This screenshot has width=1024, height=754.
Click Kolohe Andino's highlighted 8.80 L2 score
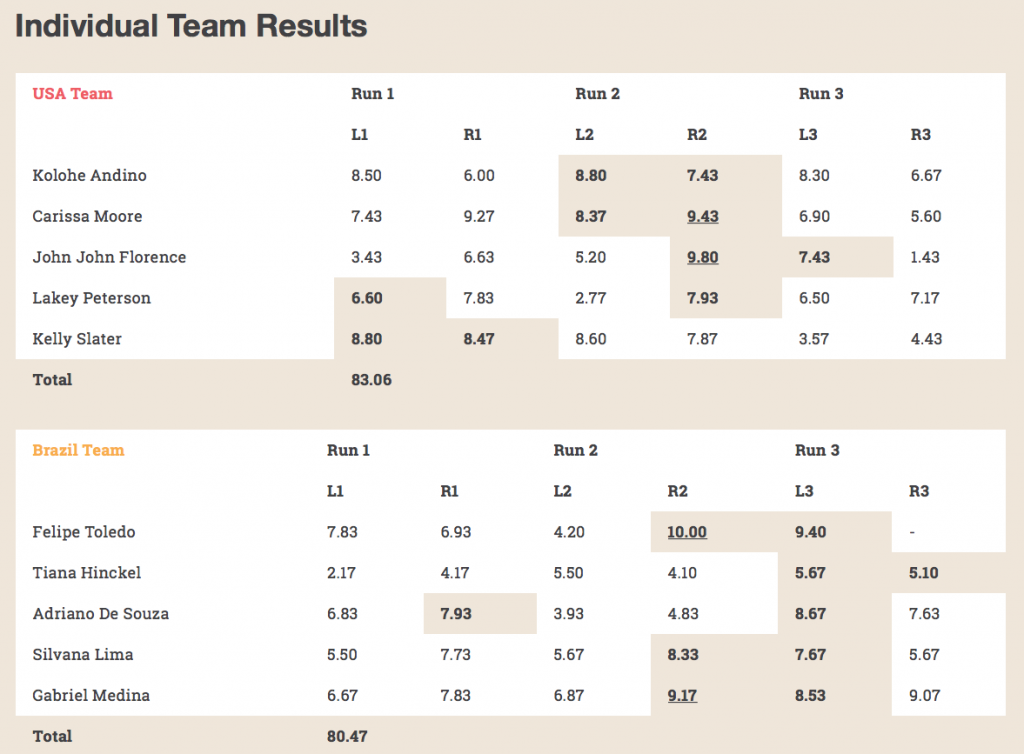(x=590, y=176)
